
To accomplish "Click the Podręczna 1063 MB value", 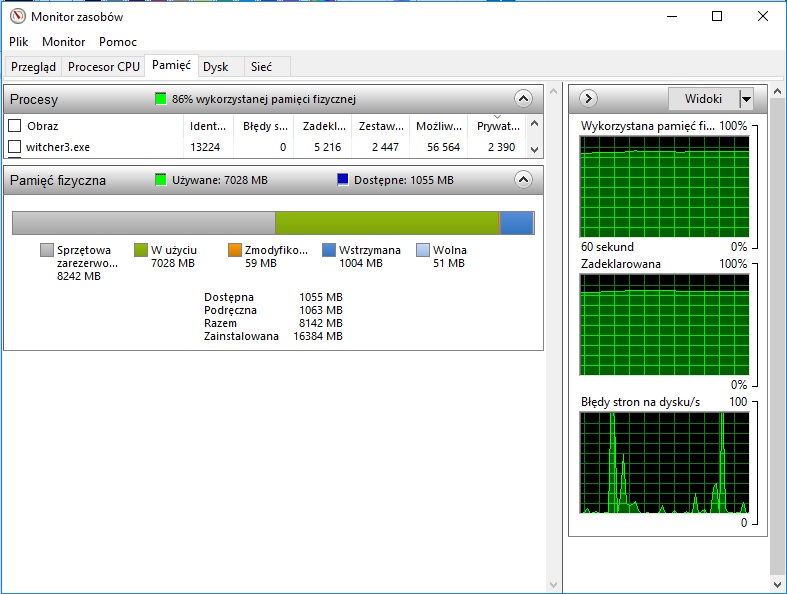I will click(x=321, y=310).
